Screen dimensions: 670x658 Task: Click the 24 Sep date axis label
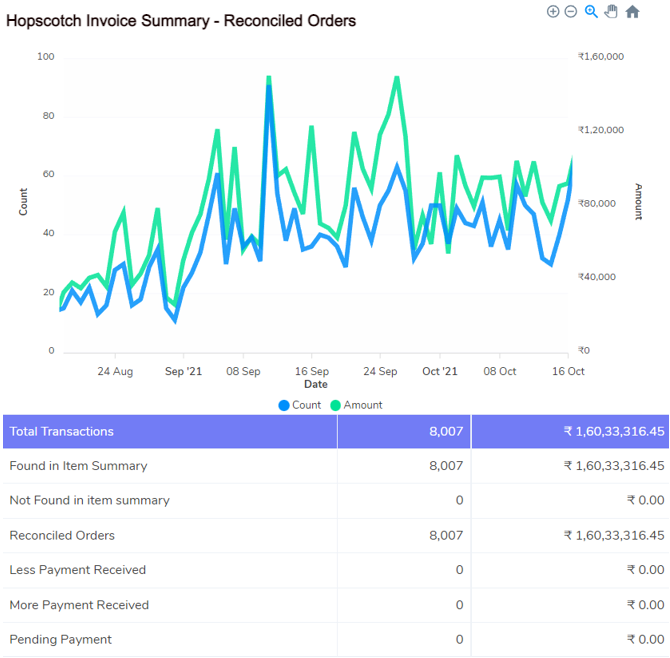(x=380, y=371)
